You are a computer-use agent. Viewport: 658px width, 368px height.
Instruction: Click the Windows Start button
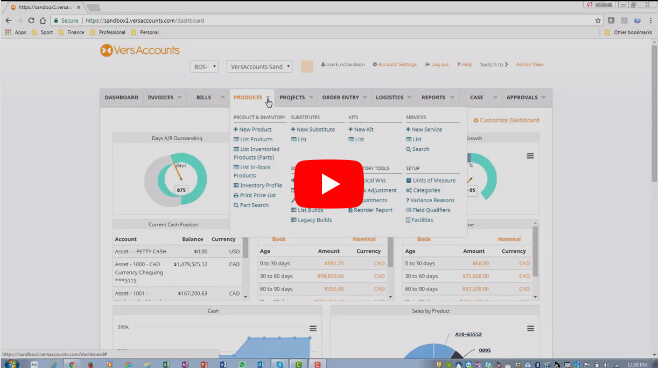coord(11,363)
